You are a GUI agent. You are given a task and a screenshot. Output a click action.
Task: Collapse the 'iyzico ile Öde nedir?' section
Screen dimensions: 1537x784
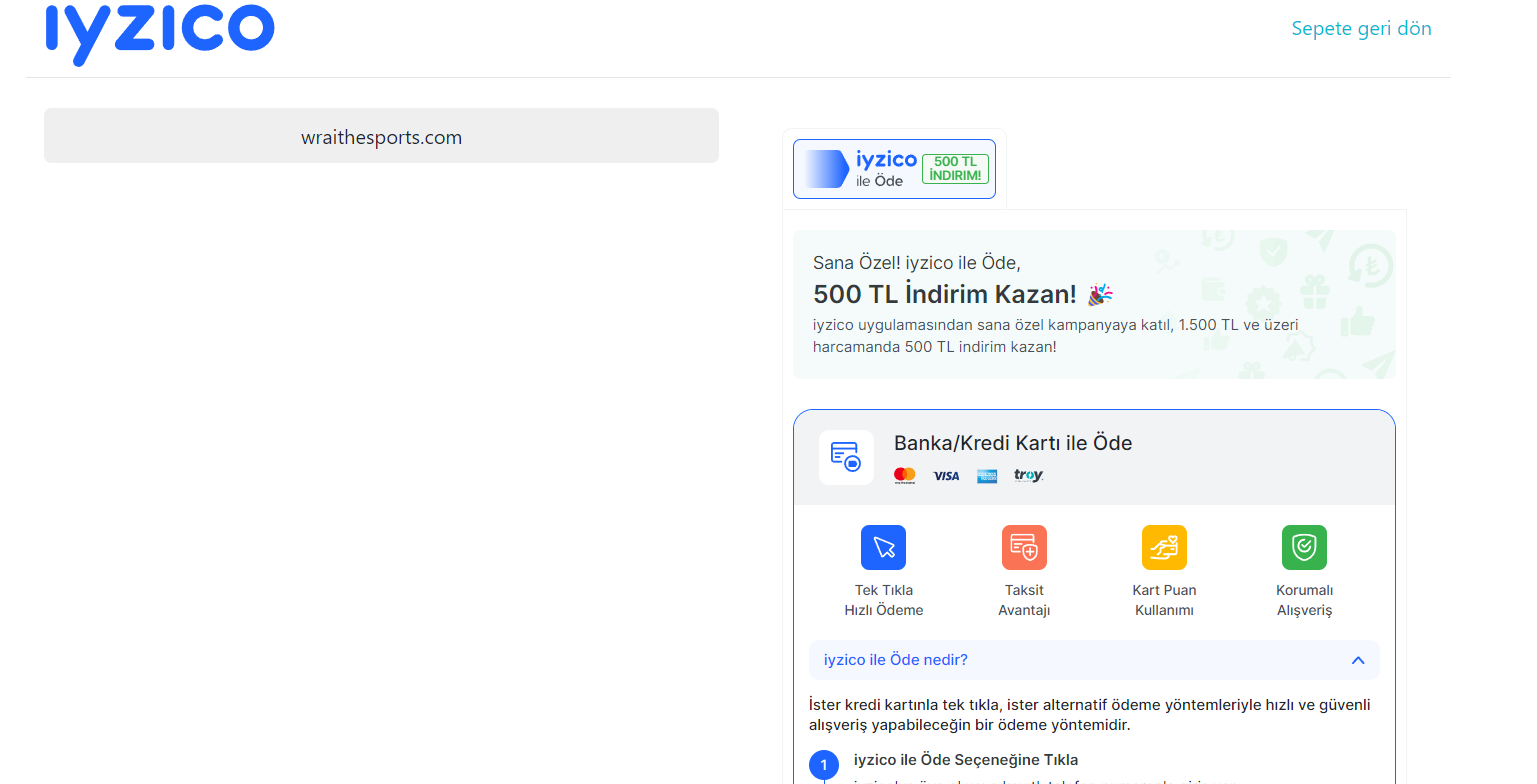click(1094, 660)
